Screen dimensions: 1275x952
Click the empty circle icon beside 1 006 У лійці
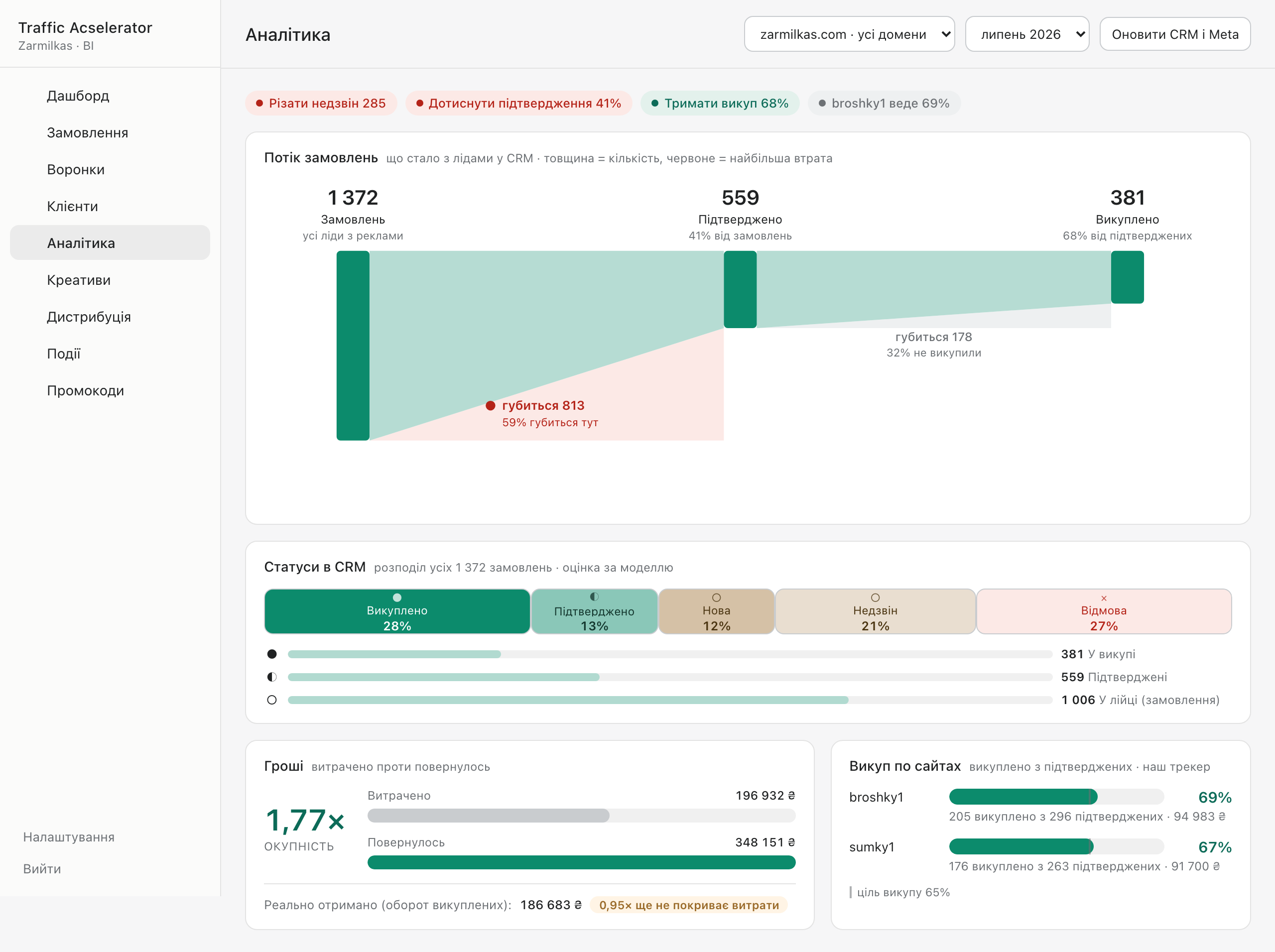272,700
